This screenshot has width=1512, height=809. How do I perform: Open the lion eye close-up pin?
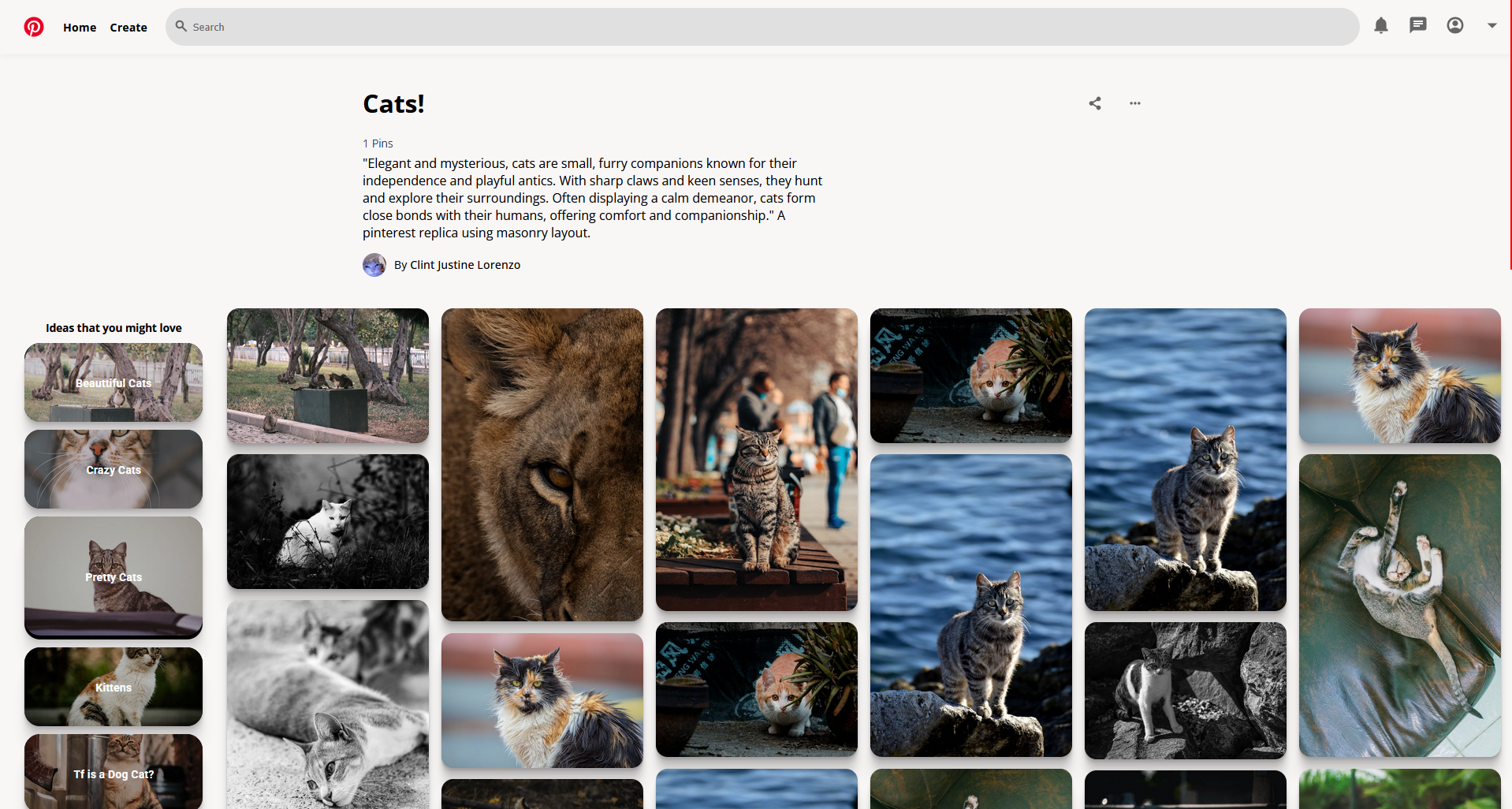tap(542, 463)
